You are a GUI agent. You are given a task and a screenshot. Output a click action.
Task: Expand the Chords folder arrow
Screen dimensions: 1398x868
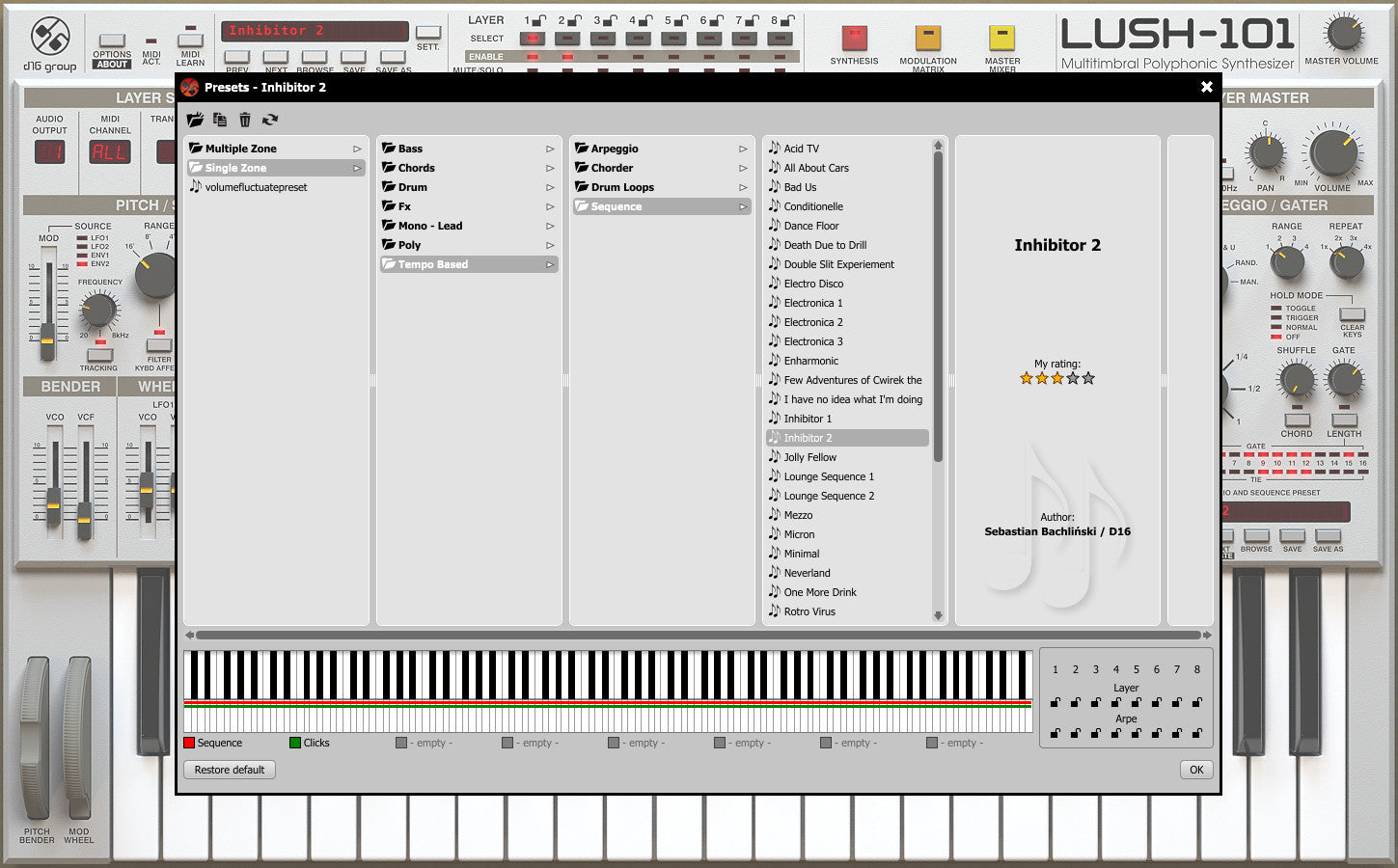click(550, 168)
